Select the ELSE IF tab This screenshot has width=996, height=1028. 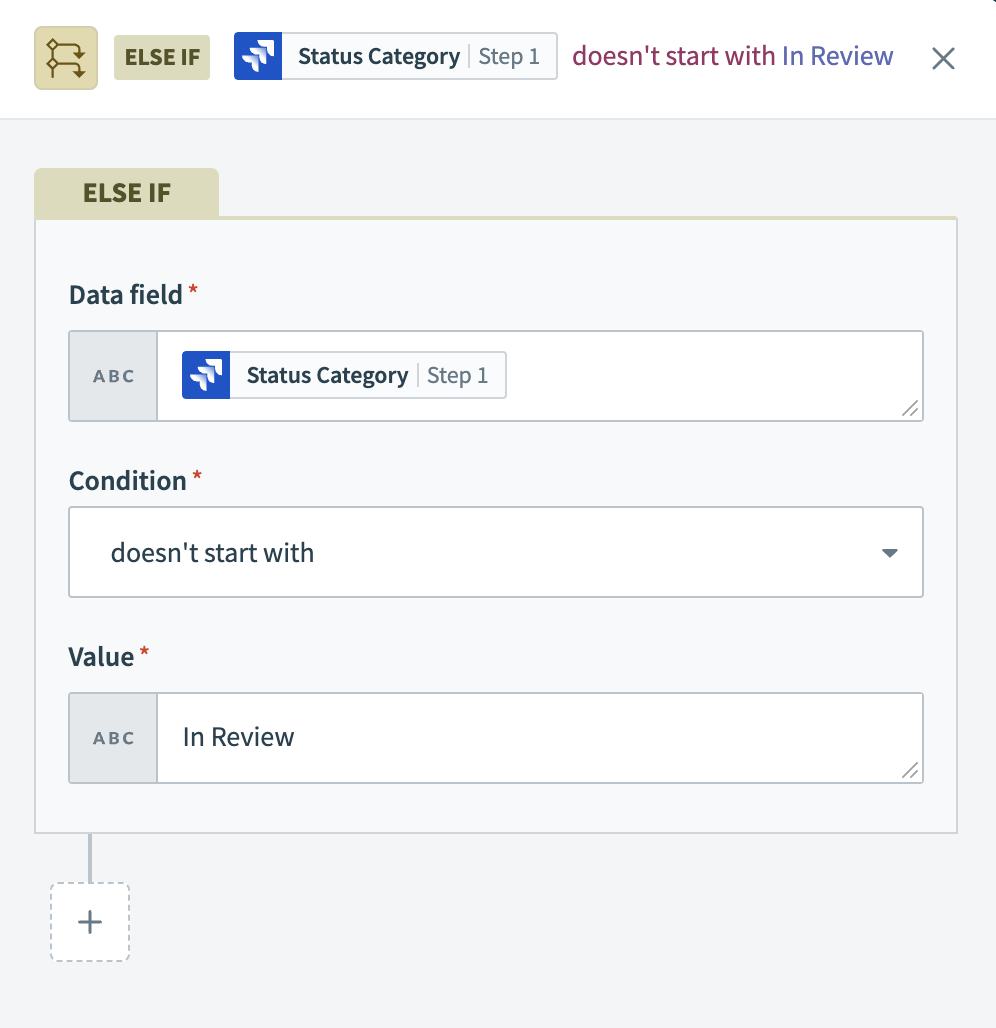127,193
